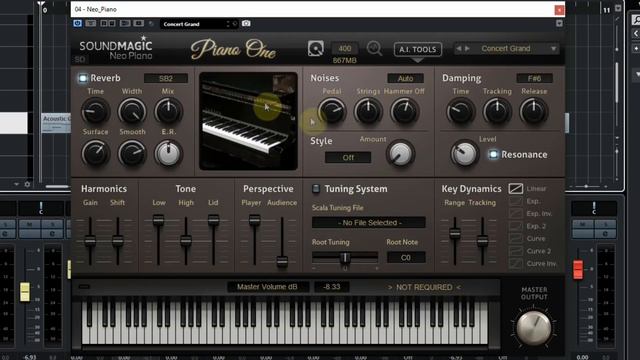Click the Harmonics Gain fader
This screenshot has width=640, height=360.
90,240
